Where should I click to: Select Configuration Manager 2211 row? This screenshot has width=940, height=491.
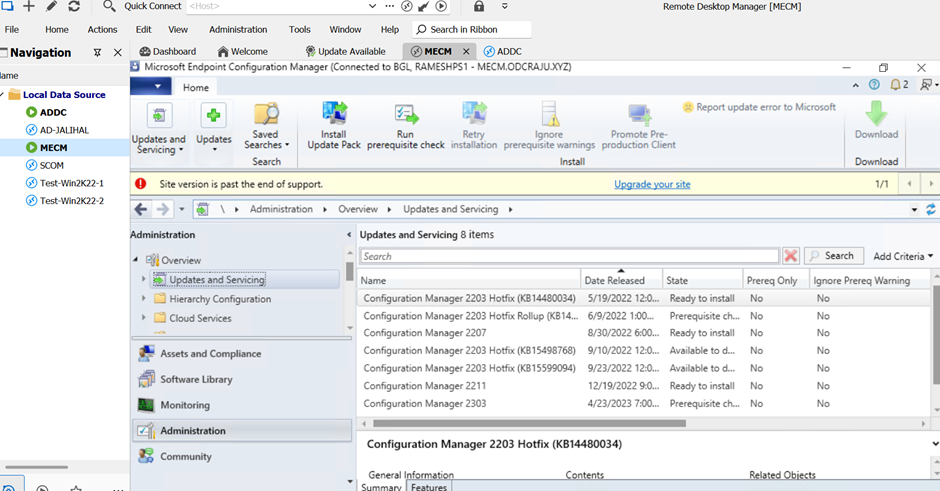(644, 385)
